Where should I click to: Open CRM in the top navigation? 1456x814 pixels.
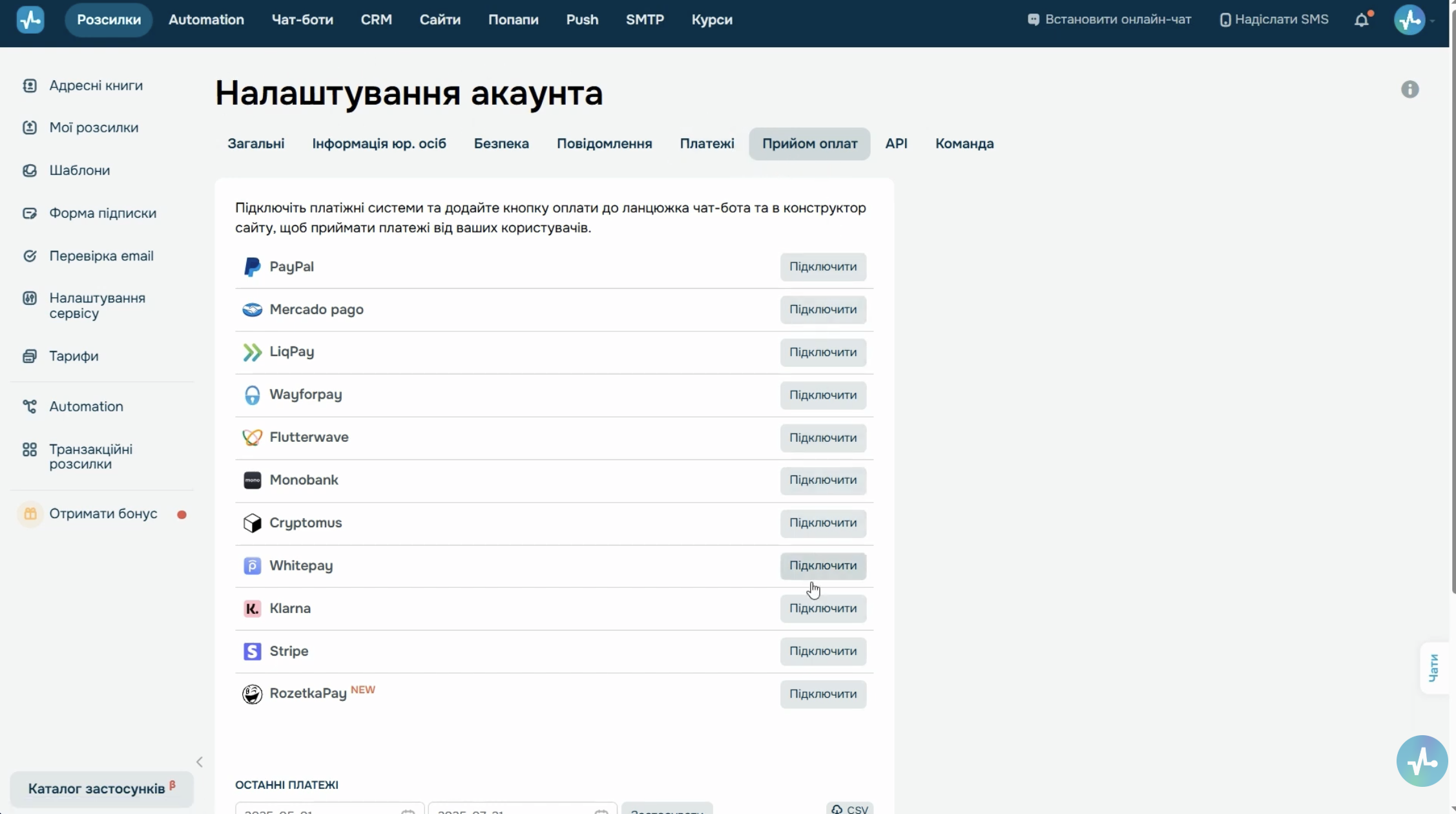coord(376,20)
